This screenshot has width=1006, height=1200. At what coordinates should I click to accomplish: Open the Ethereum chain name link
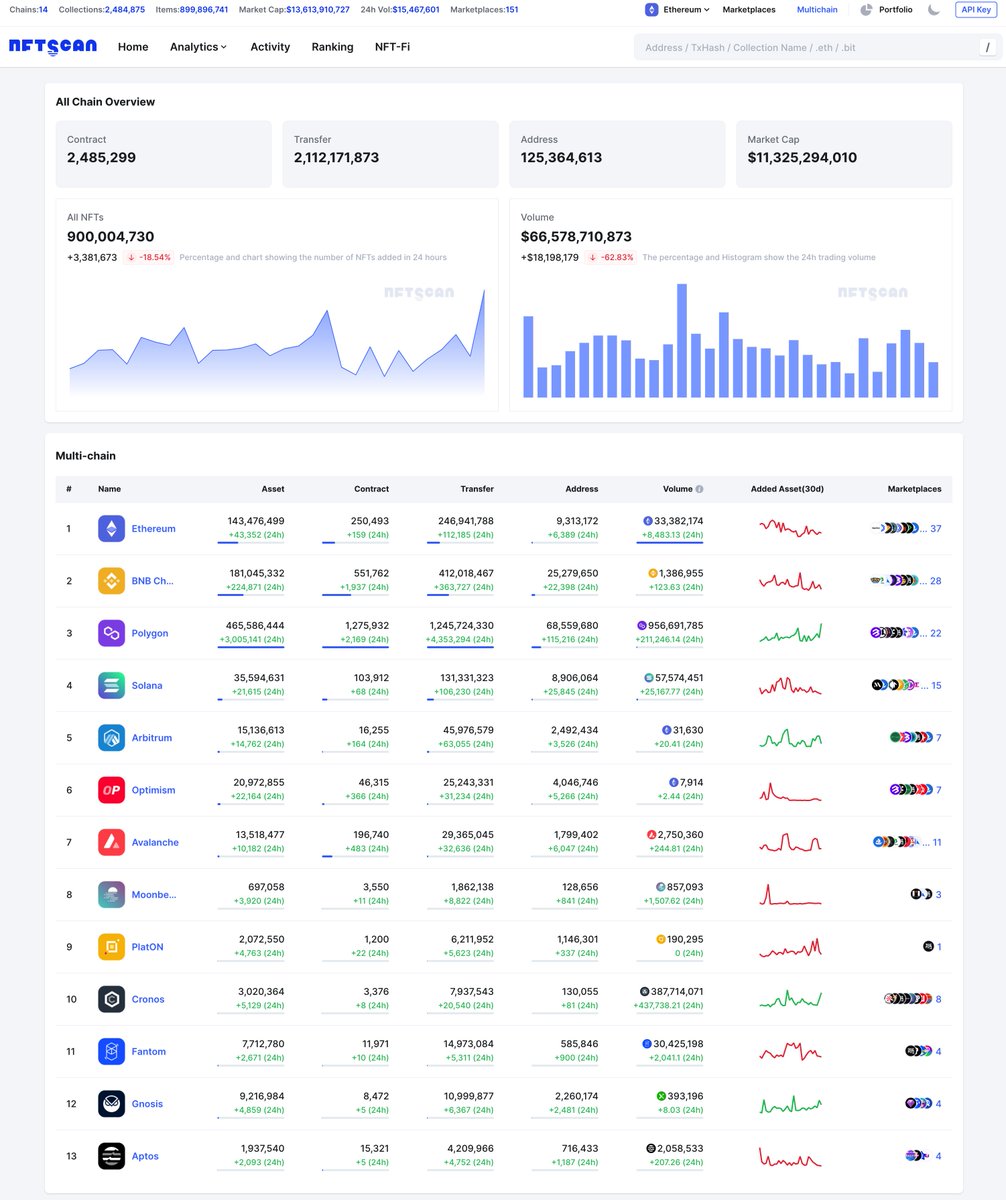153,529
